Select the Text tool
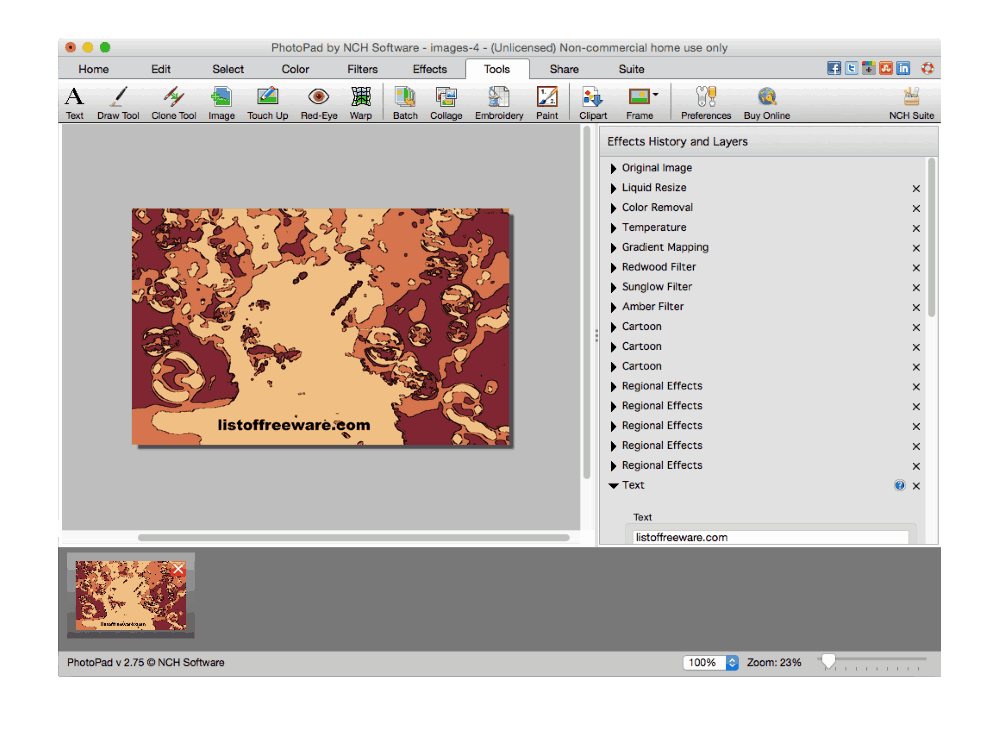This screenshot has width=1000, height=756. 75,103
